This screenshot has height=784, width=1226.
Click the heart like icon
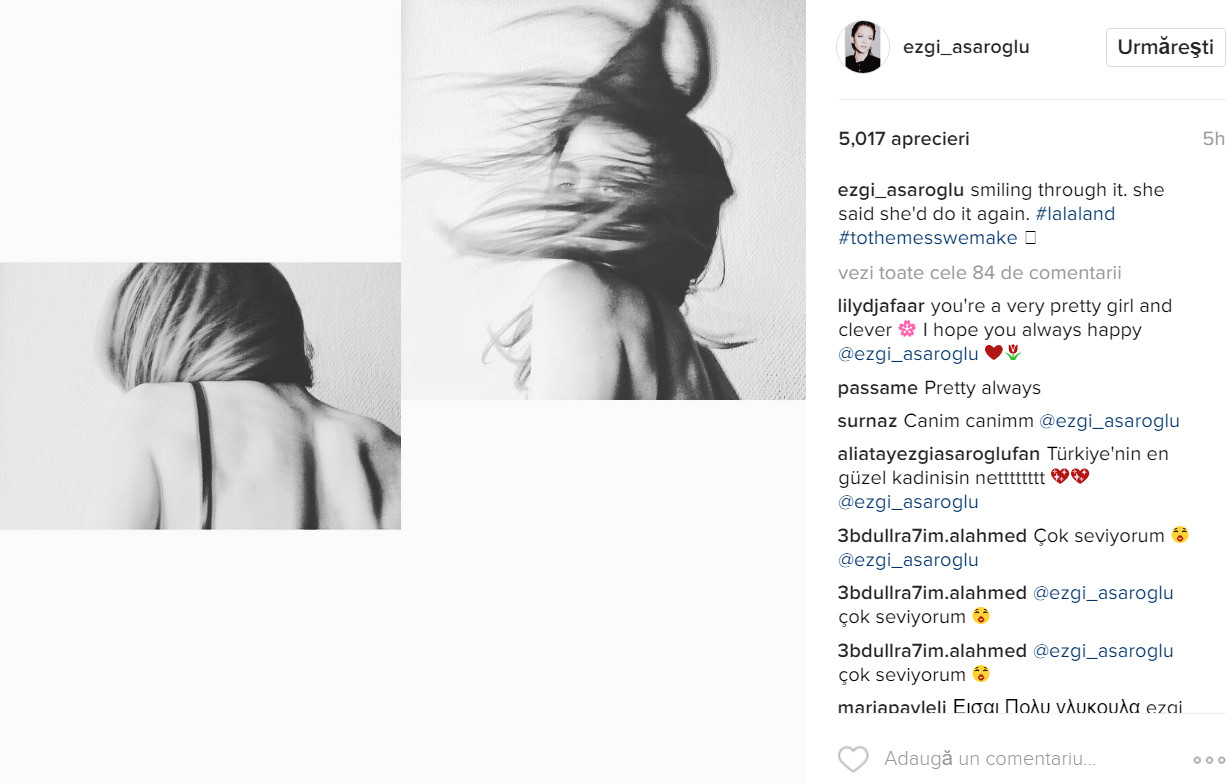pyautogui.click(x=853, y=759)
